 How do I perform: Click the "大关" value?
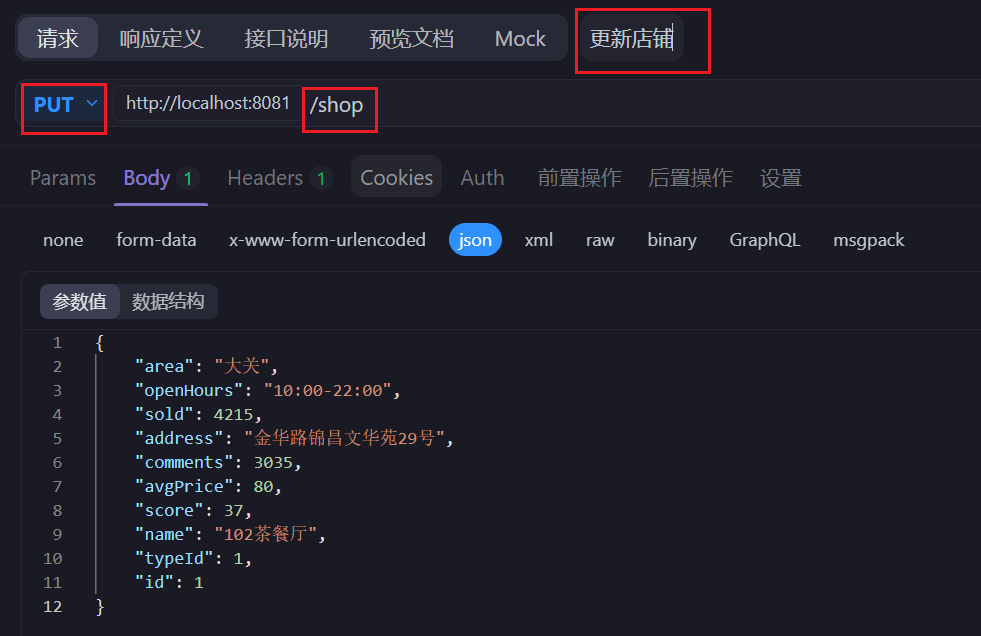click(241, 366)
